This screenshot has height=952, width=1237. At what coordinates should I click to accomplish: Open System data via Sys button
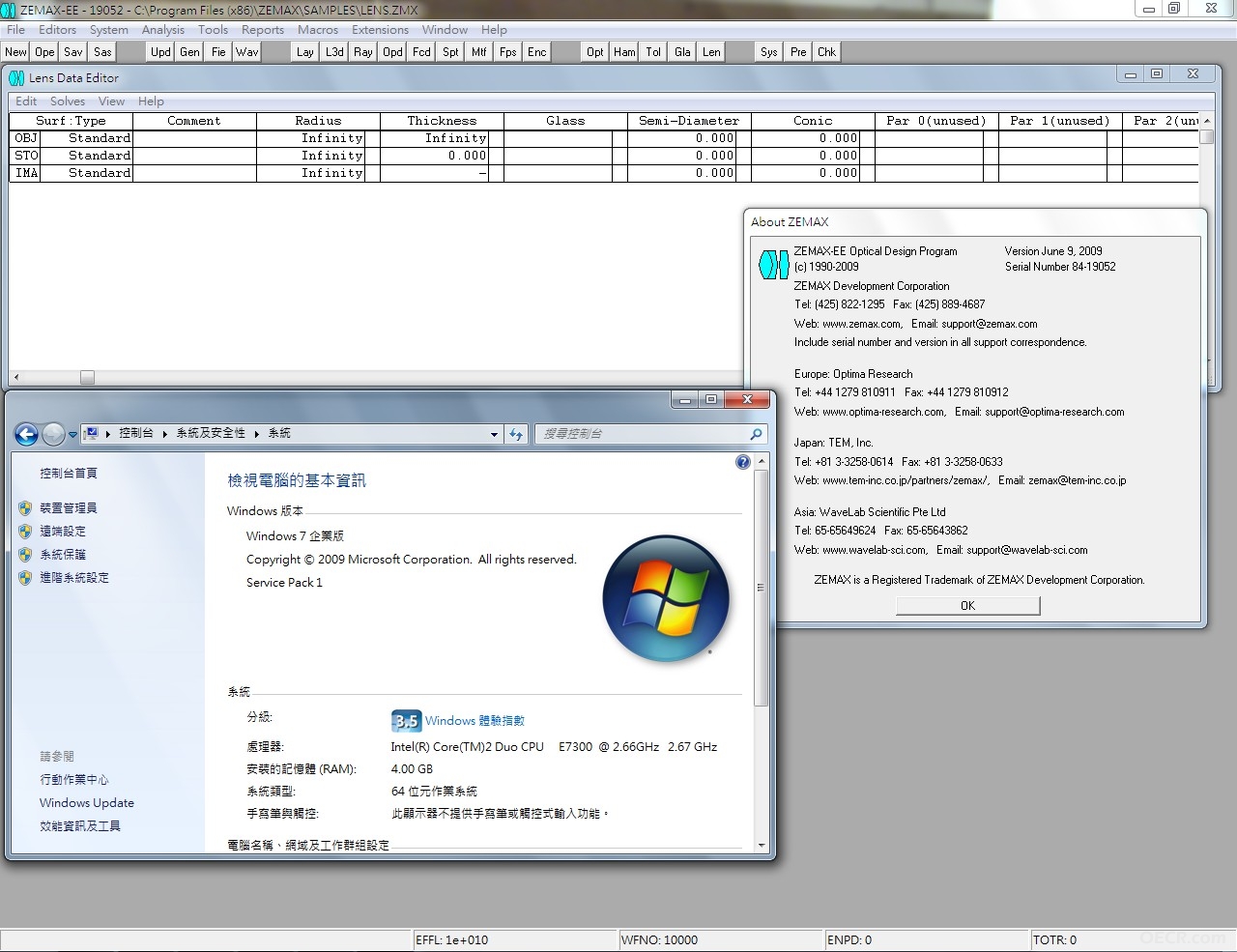click(x=769, y=52)
